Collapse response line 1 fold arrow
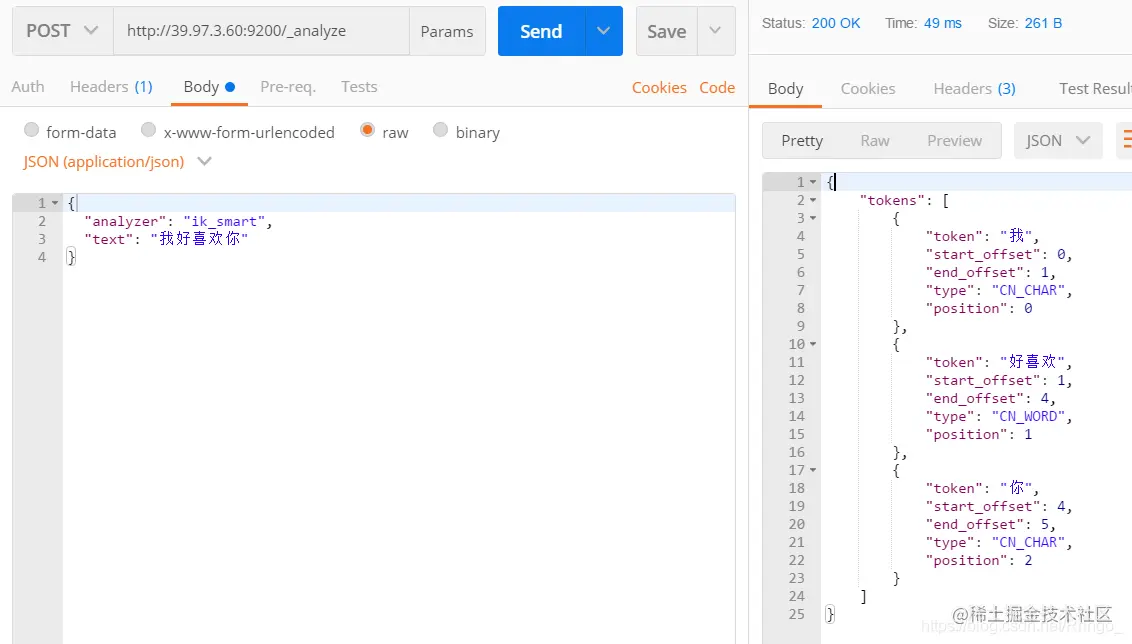 click(813, 182)
